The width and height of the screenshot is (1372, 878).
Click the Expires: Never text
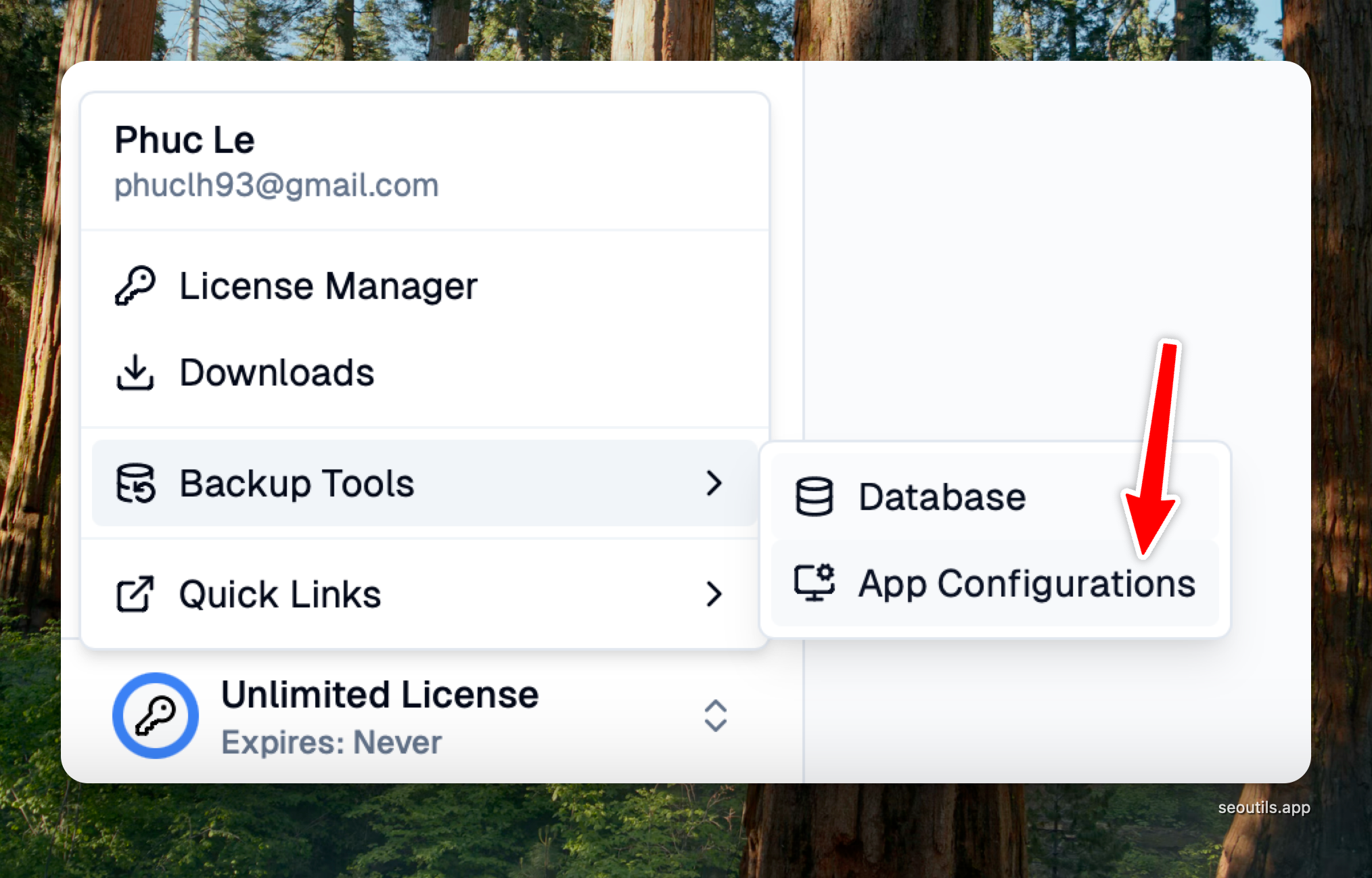[331, 742]
